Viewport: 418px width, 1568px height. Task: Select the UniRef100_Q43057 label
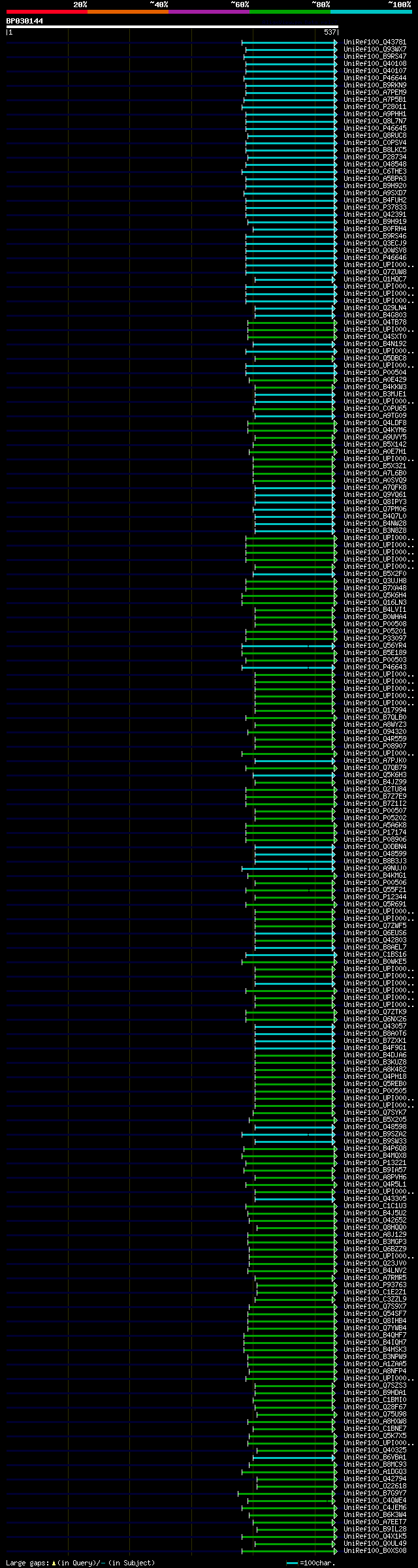375,1027
